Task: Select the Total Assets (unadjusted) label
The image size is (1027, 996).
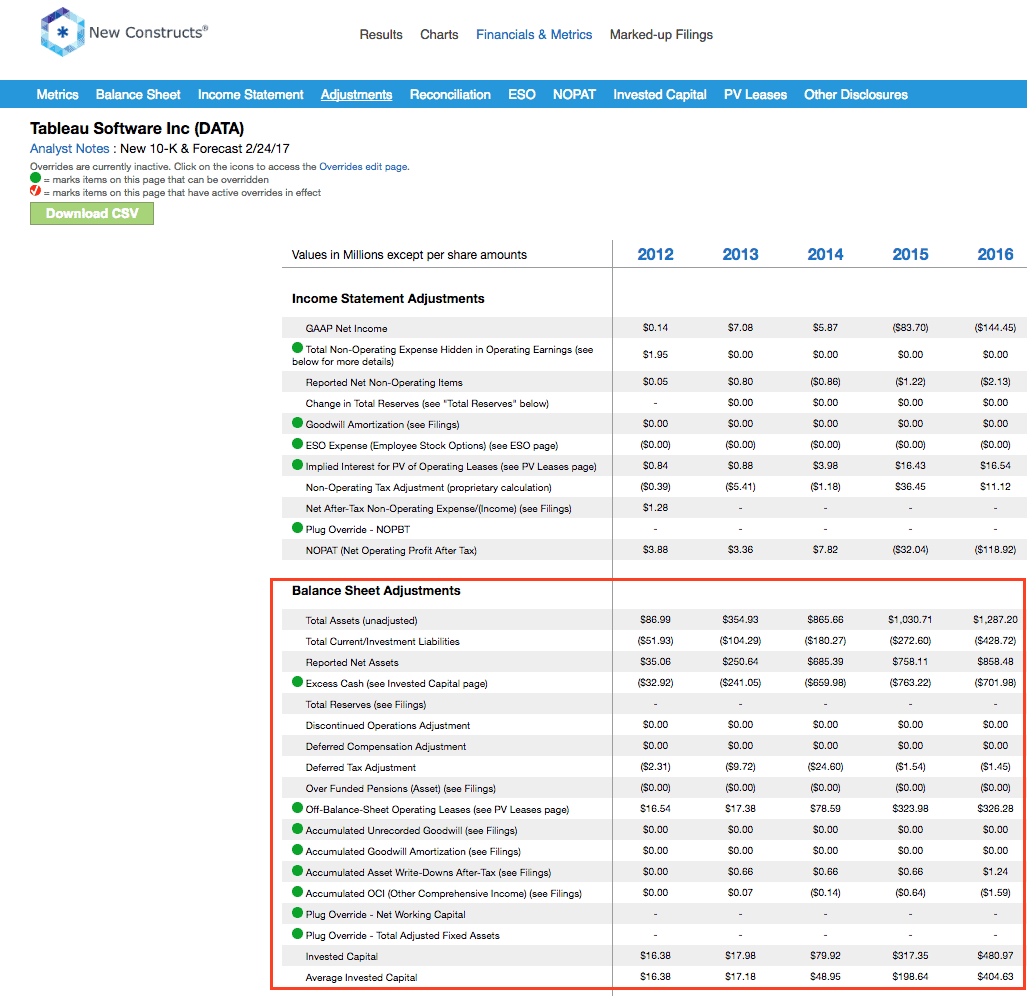Action: tap(362, 620)
